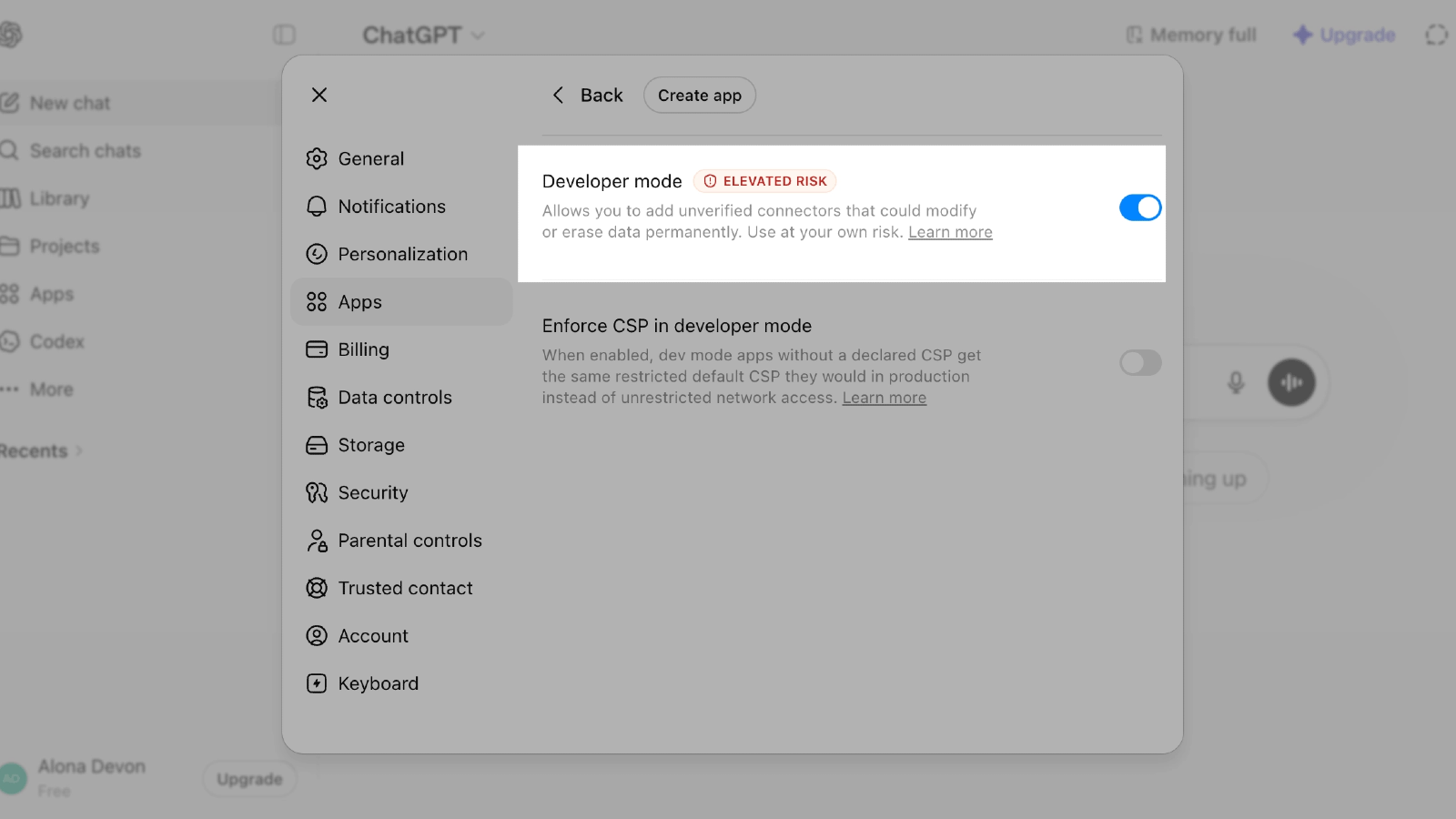This screenshot has width=1456, height=819.
Task: Click the Storage drive icon
Action: coord(317,445)
